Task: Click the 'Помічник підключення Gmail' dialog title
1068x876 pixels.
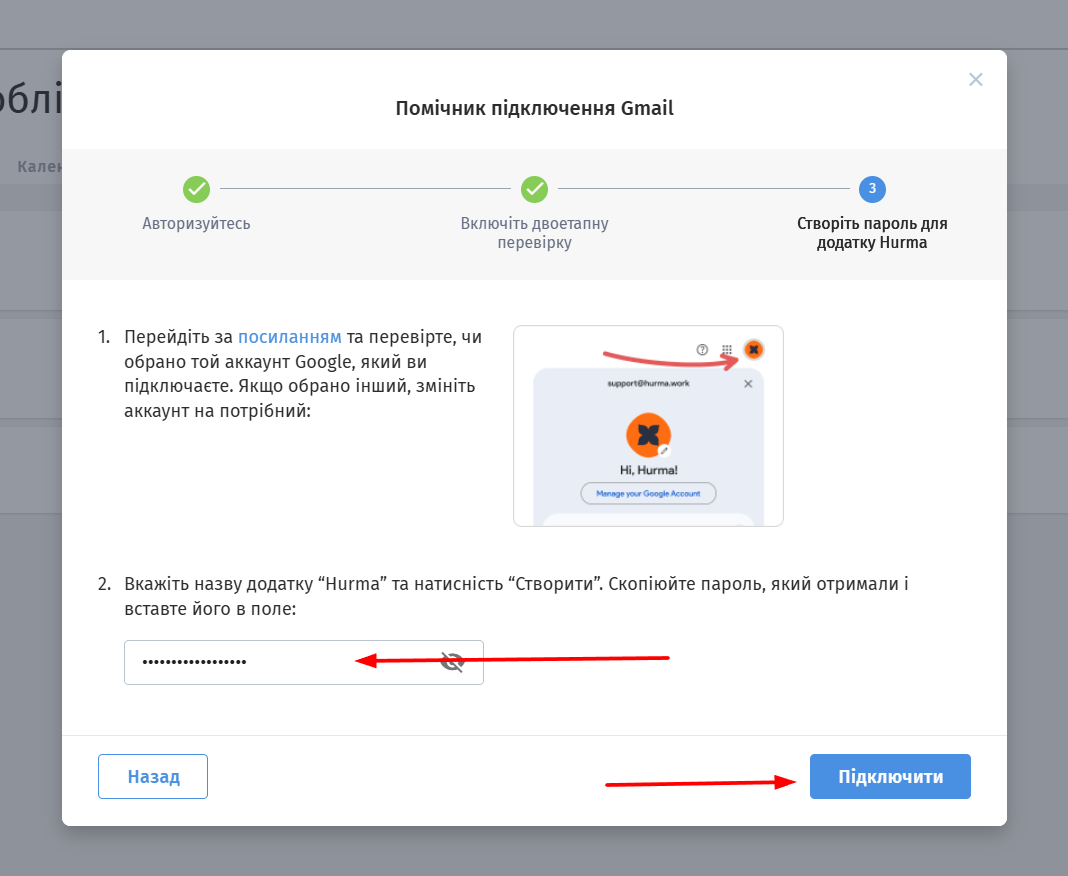Action: click(x=535, y=108)
